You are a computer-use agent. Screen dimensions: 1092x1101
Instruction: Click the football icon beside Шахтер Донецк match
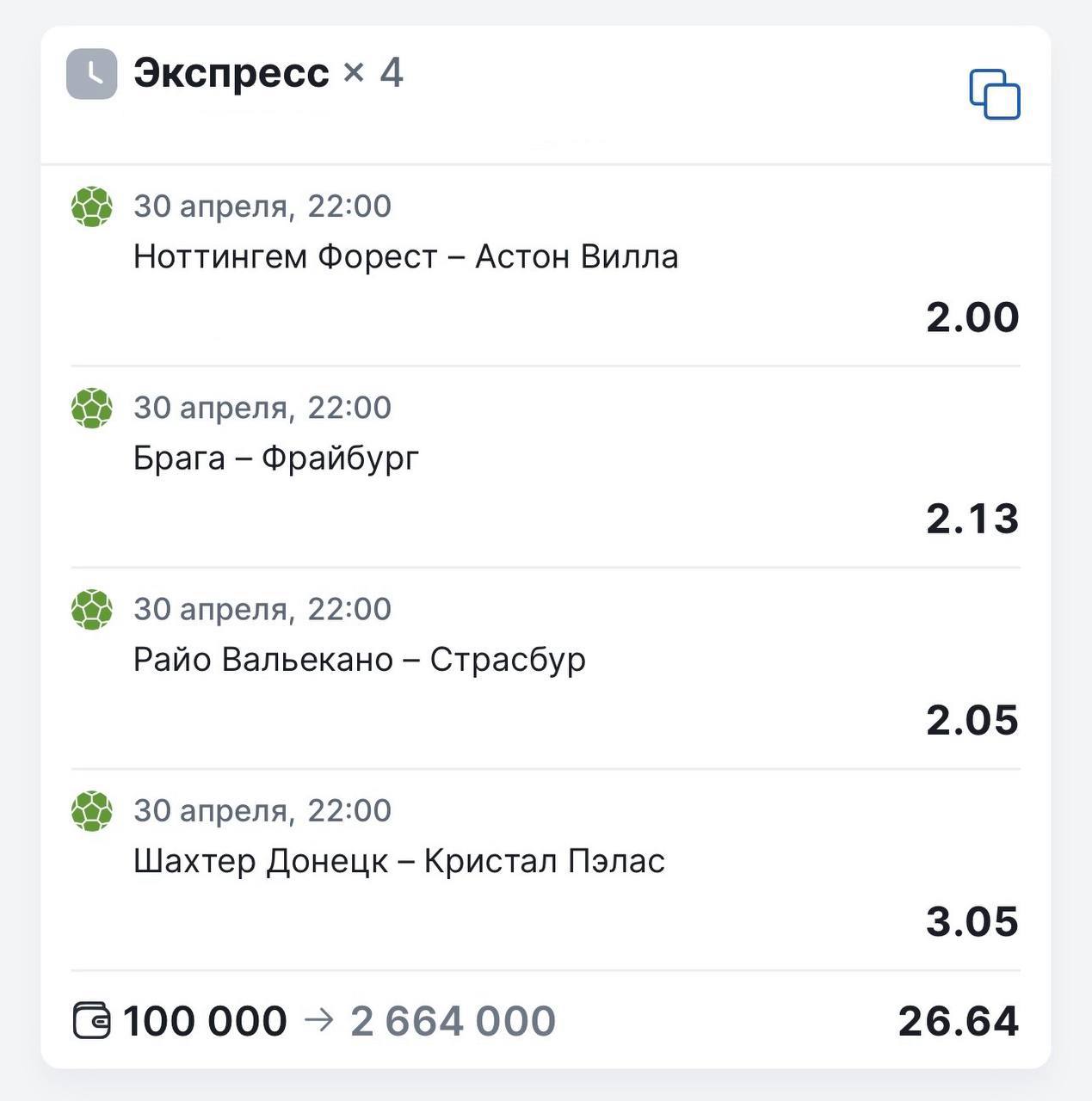pyautogui.click(x=91, y=810)
